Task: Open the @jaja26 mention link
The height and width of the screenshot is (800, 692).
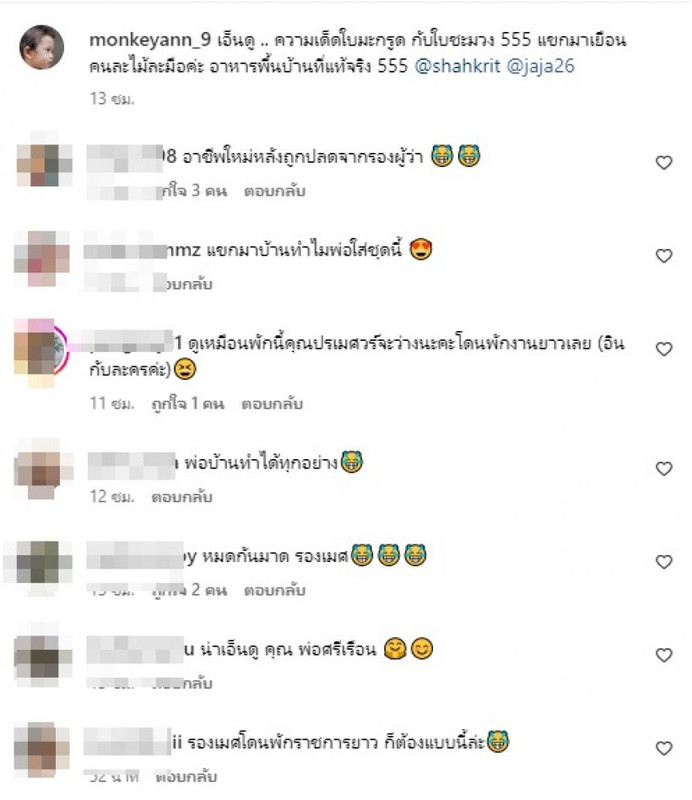Action: 540,66
